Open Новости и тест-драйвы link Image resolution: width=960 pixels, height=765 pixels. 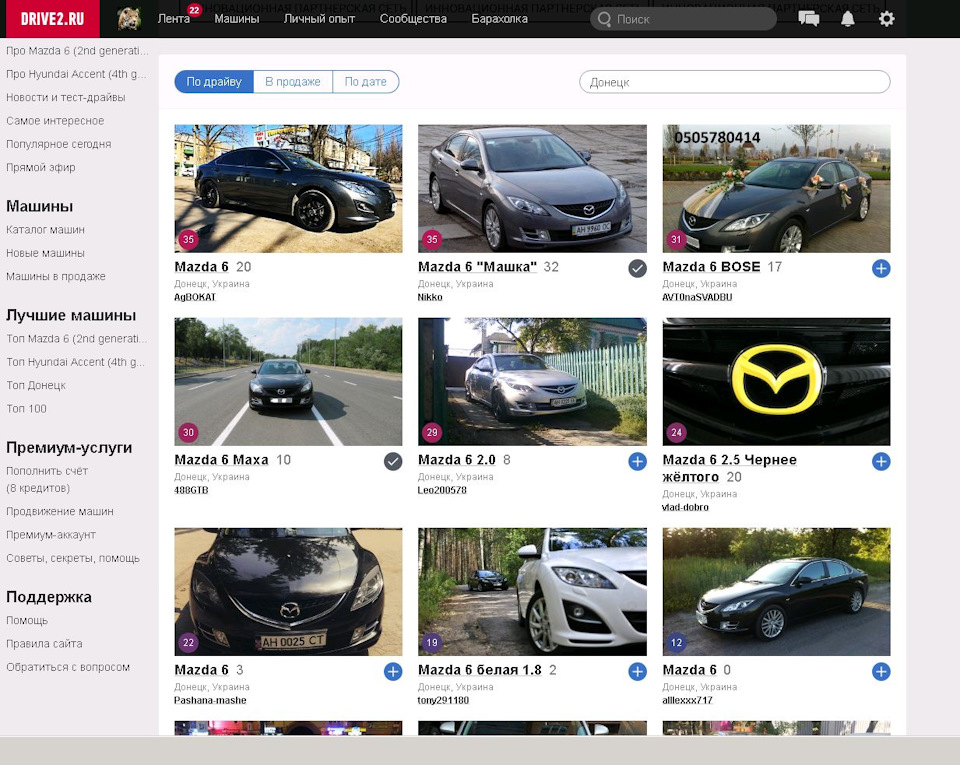click(66, 97)
